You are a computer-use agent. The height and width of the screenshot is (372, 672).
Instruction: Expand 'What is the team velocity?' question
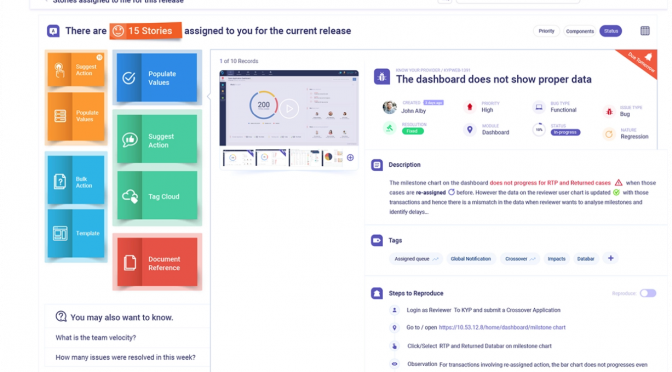coord(96,338)
